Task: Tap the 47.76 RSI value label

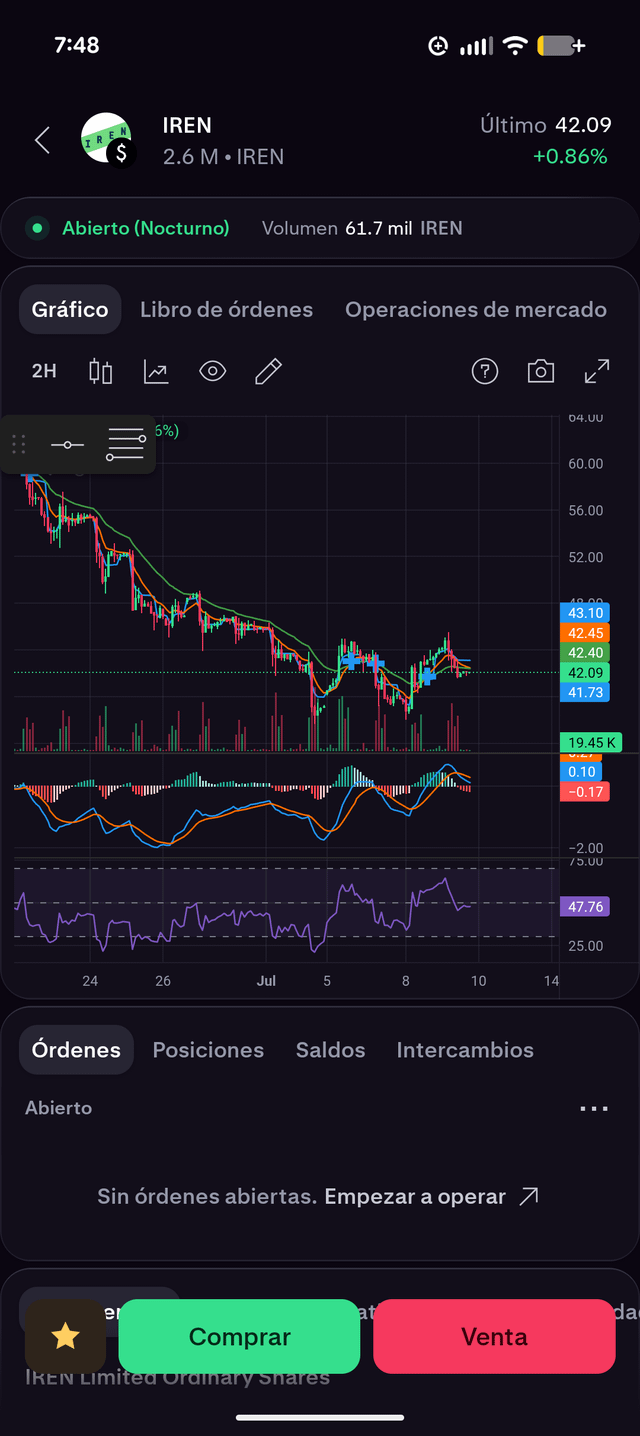Action: point(585,907)
